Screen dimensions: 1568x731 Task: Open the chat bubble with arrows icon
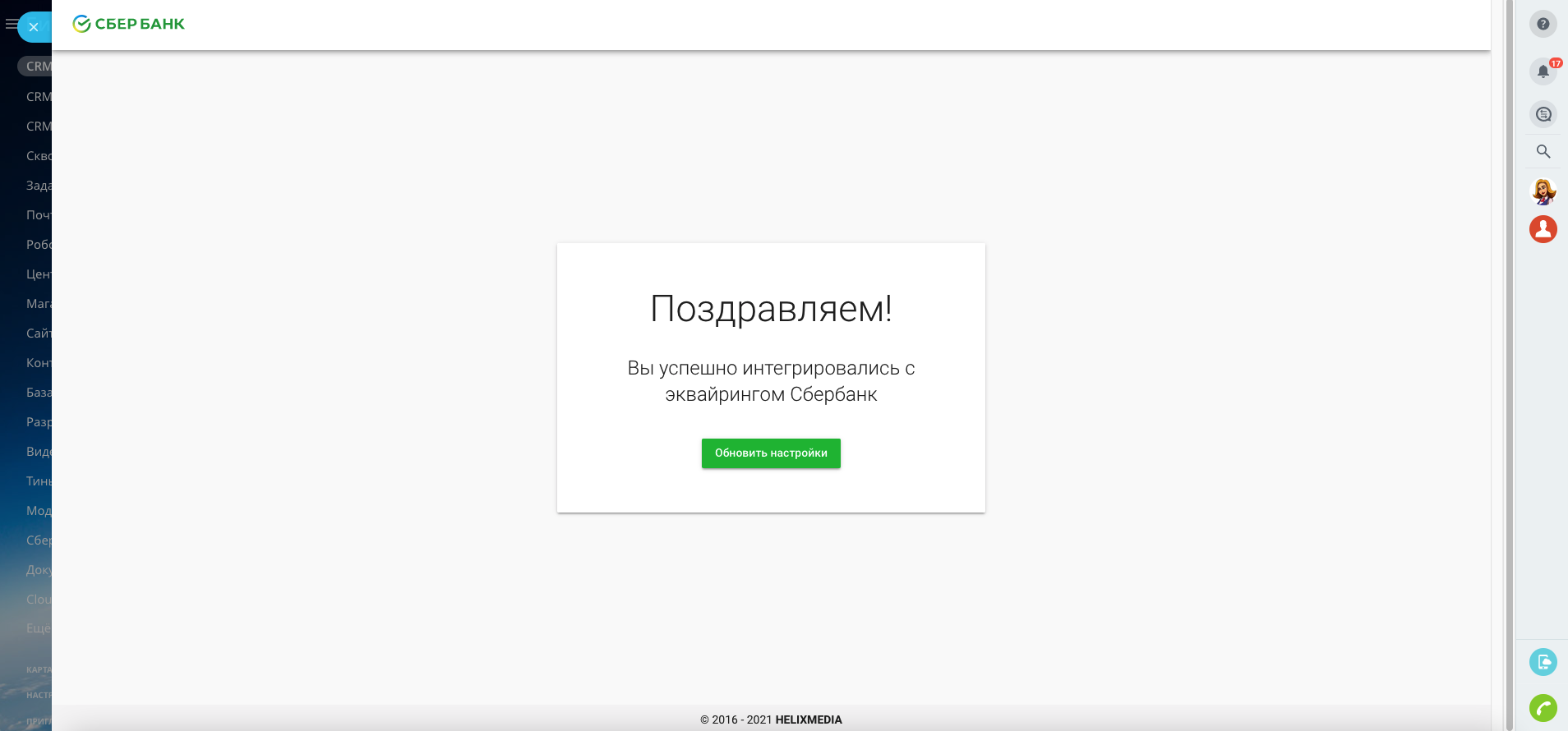point(1543,114)
